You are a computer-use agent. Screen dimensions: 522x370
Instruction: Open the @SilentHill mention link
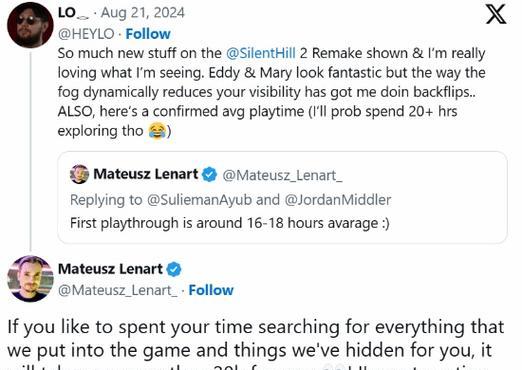(x=261, y=53)
